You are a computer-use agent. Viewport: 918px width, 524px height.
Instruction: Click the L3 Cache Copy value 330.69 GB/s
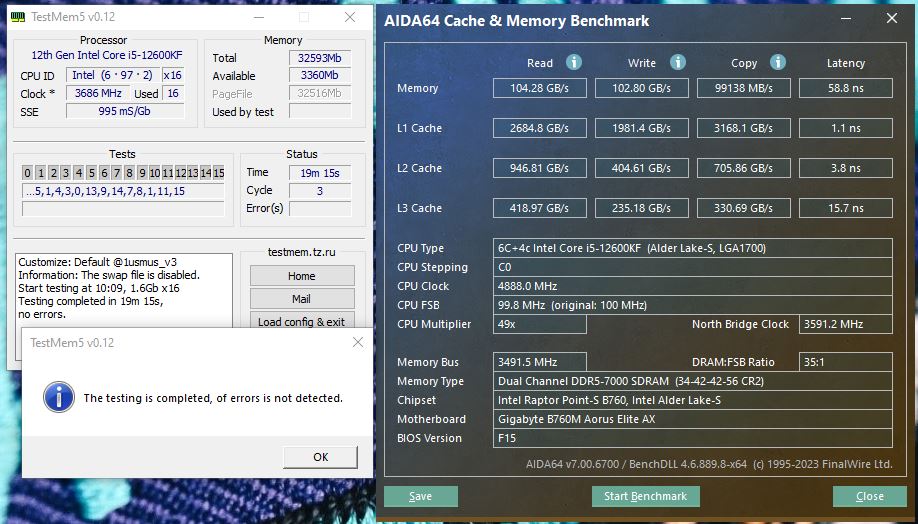pyautogui.click(x=744, y=208)
